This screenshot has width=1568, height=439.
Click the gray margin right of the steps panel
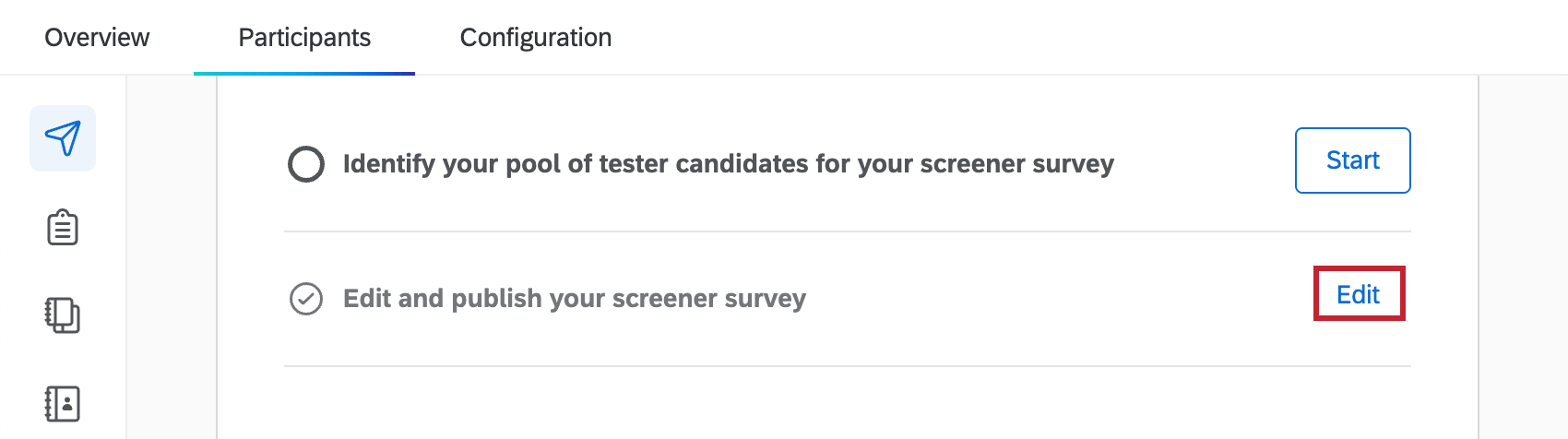point(1523,258)
